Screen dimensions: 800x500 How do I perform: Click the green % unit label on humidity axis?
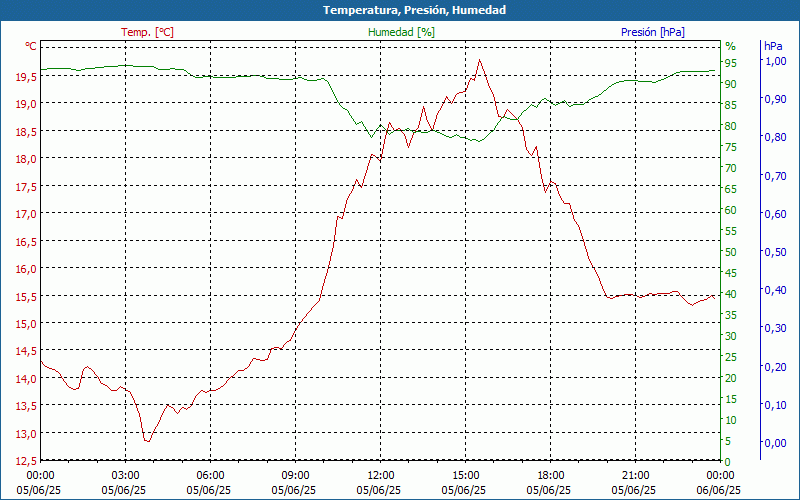click(731, 46)
